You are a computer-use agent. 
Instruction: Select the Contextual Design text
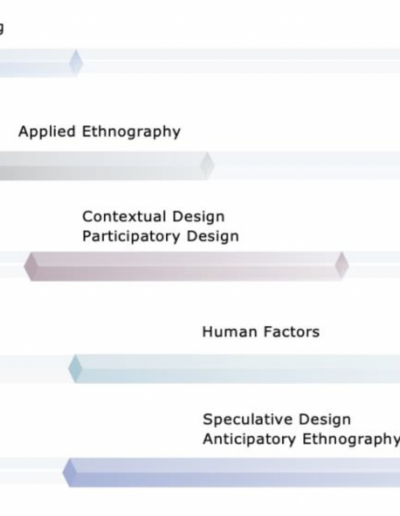click(x=153, y=217)
